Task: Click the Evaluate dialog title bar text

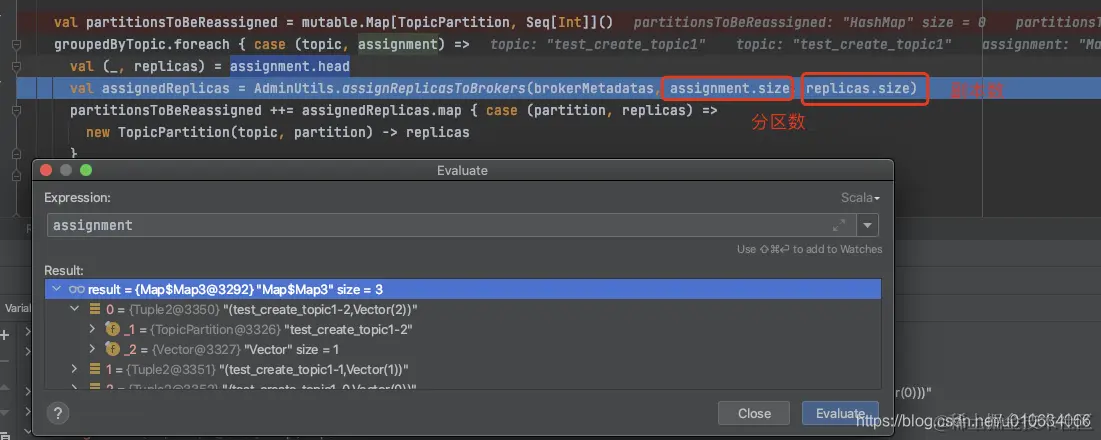Action: 462,171
